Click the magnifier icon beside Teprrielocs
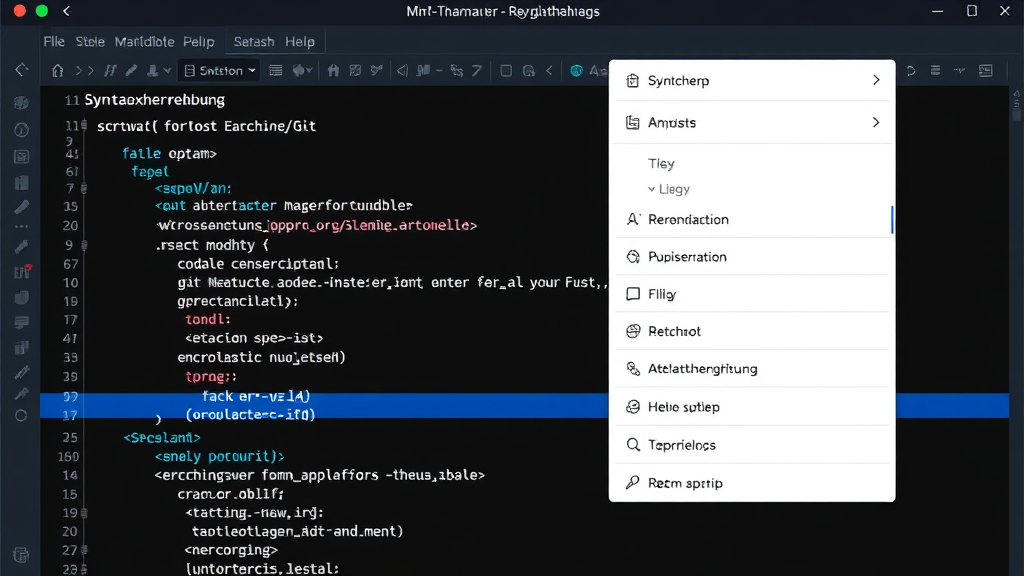 (x=632, y=445)
